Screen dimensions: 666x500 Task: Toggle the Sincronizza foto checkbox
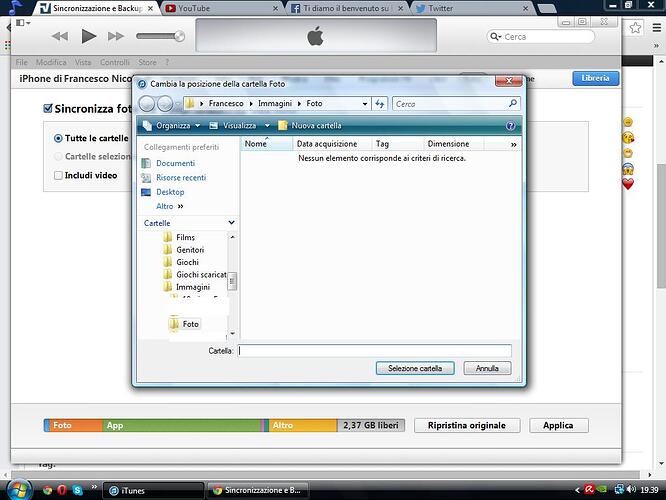click(48, 109)
